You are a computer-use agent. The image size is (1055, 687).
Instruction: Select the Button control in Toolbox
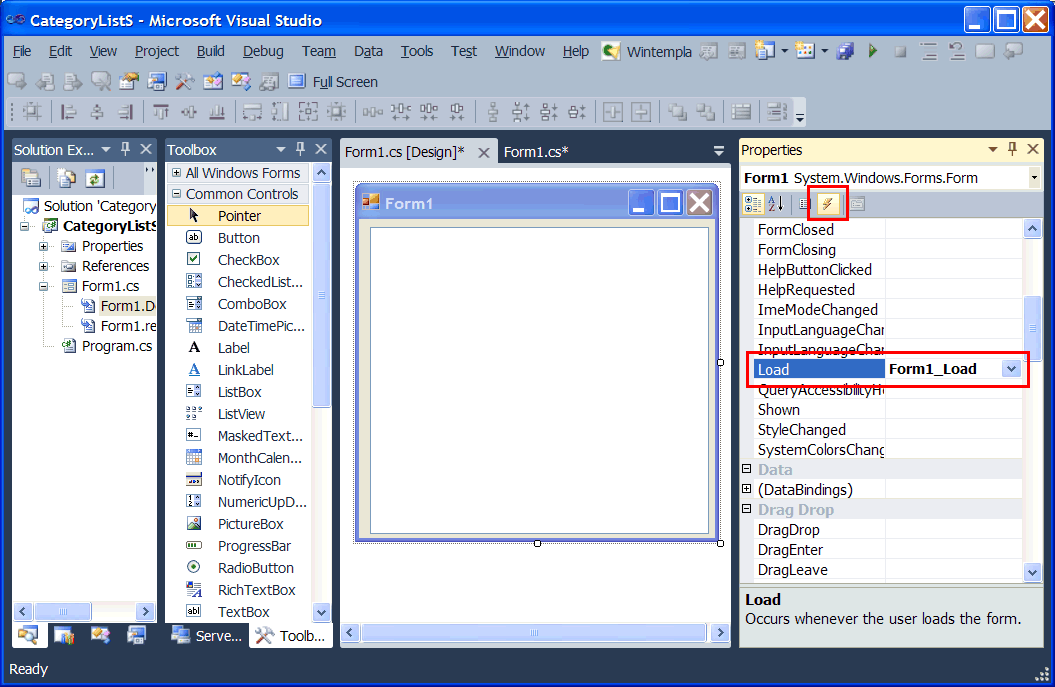(x=238, y=238)
